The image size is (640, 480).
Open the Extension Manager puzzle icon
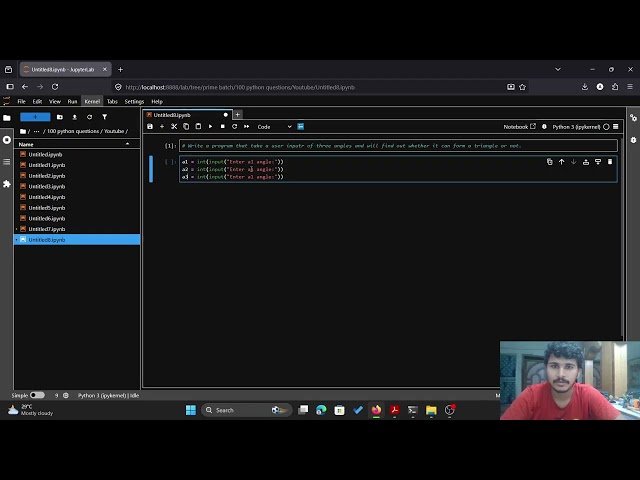pos(7,184)
